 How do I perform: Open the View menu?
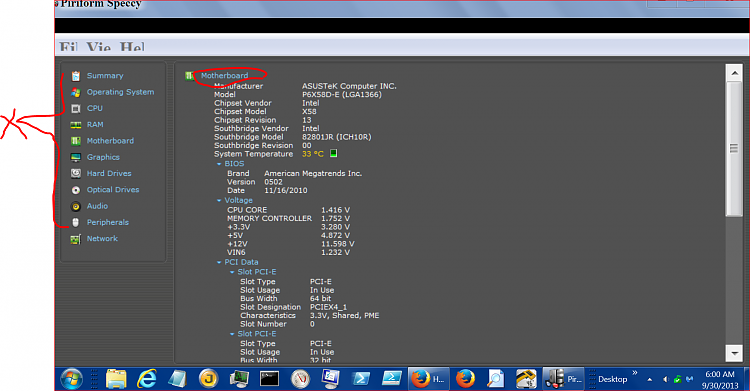pos(99,46)
